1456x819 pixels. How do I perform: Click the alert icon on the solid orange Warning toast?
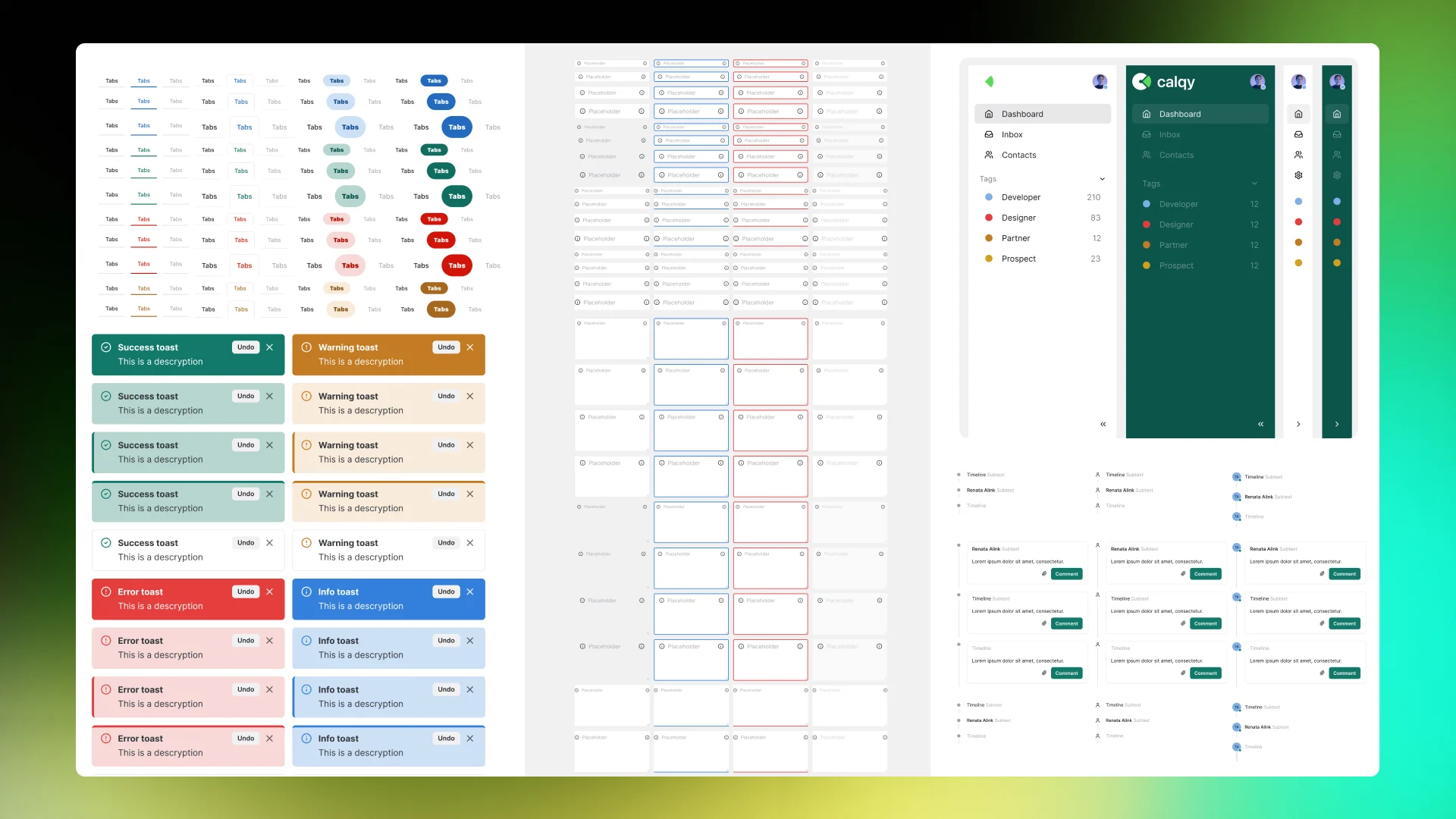306,347
